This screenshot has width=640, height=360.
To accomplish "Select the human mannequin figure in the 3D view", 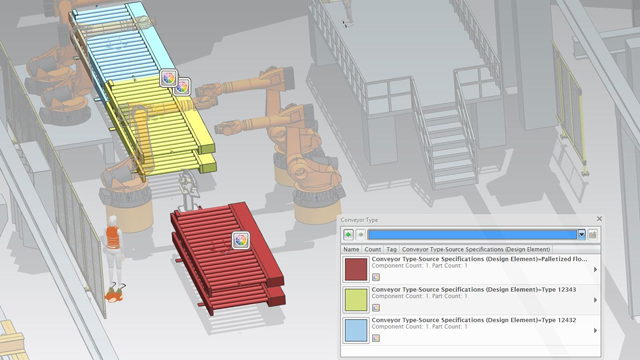I will (x=114, y=259).
